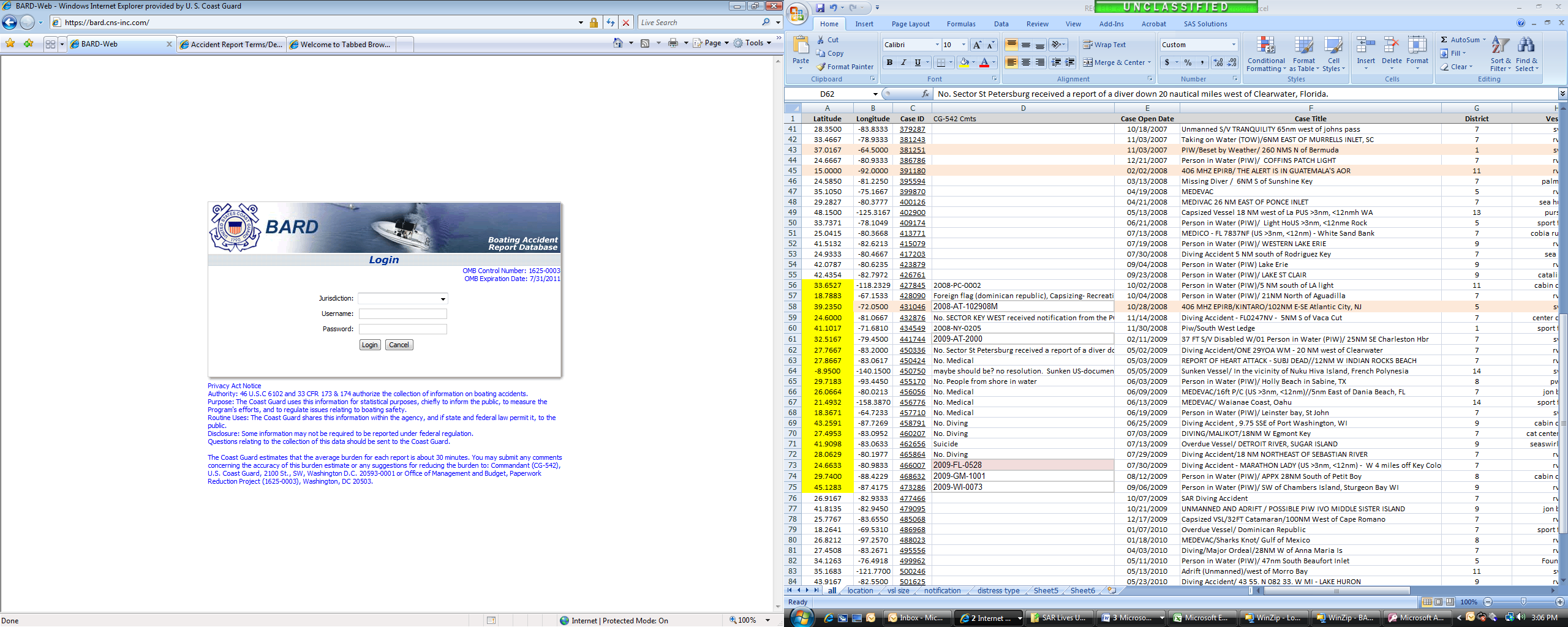This screenshot has width=1568, height=627.
Task: Switch to the Page Layout ribbon tab
Action: 910,24
